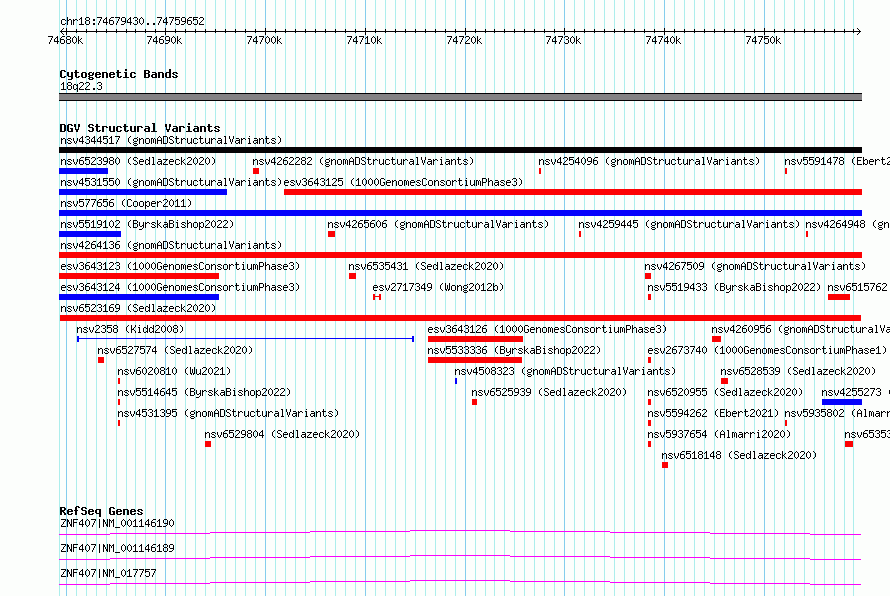Open the nsv6528539 (Sedlazeck2020) label
The image size is (890, 596).
click(798, 371)
